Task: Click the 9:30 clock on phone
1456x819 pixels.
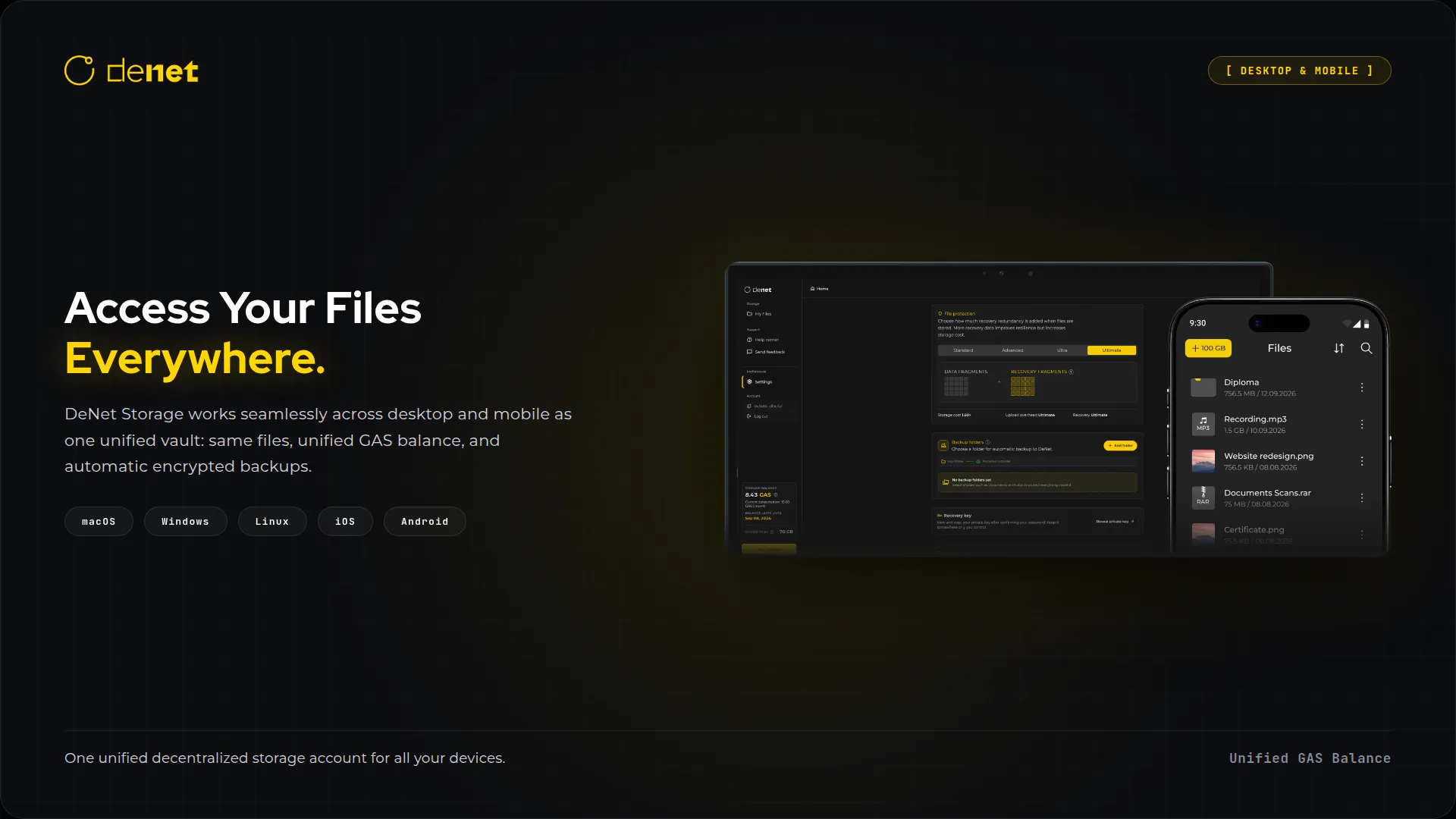Action: point(1197,323)
